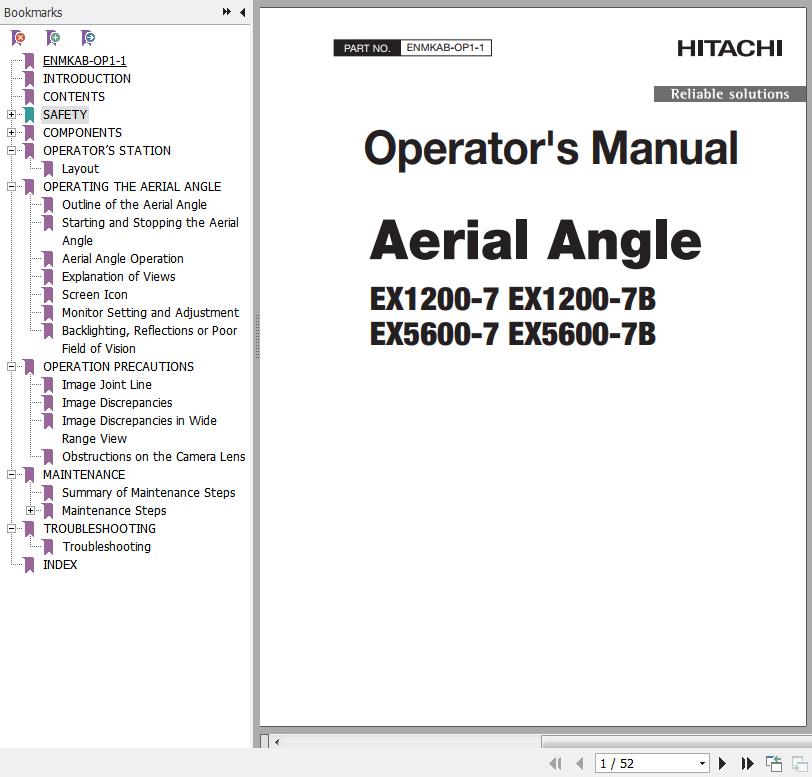Collapse OPERATING THE AERIAL ANGLE node
The width and height of the screenshot is (812, 777).
tap(11, 186)
